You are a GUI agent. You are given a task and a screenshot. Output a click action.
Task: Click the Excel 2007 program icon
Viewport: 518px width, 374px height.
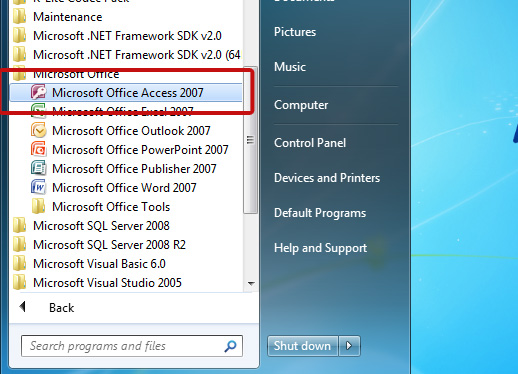39,111
